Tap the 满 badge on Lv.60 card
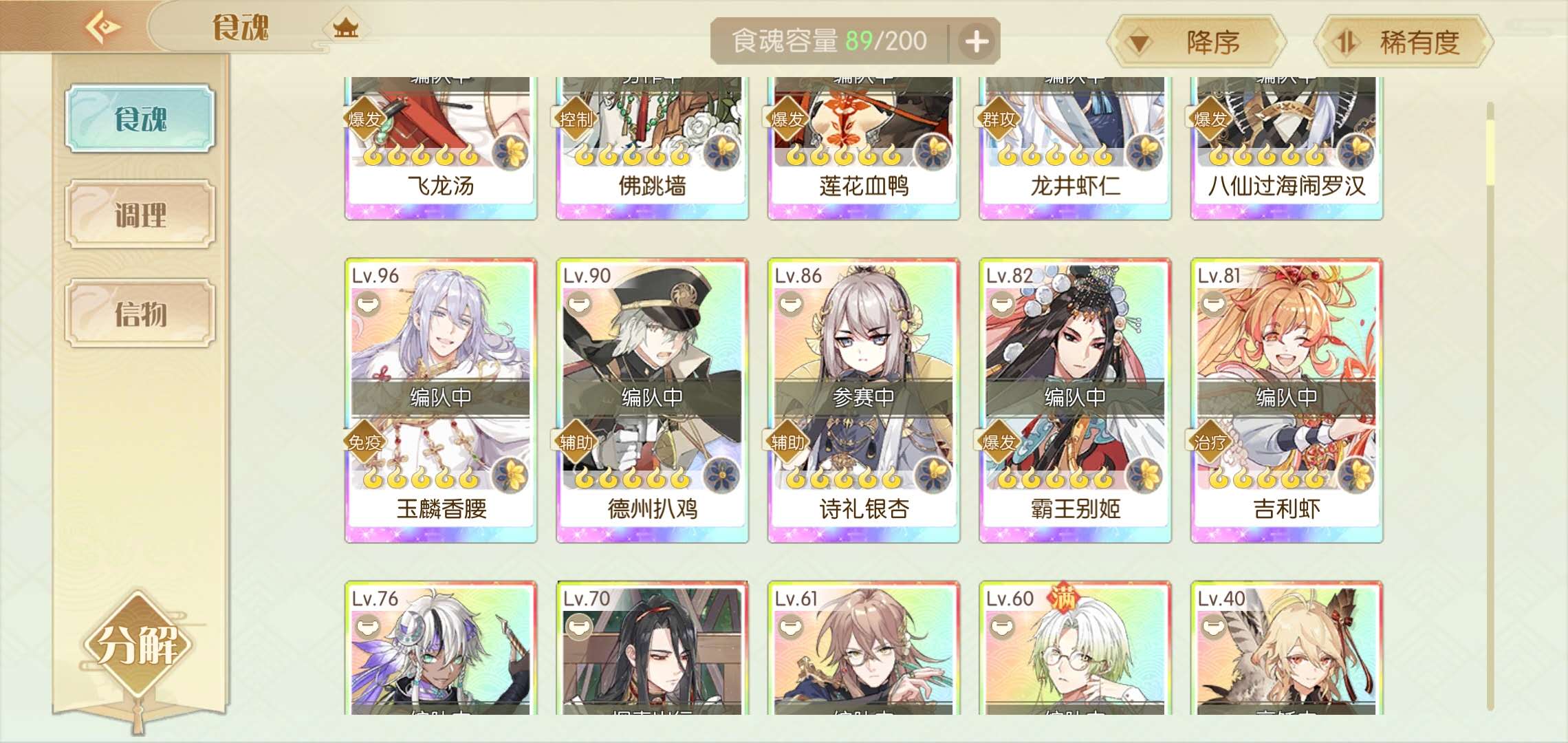 coord(1063,597)
